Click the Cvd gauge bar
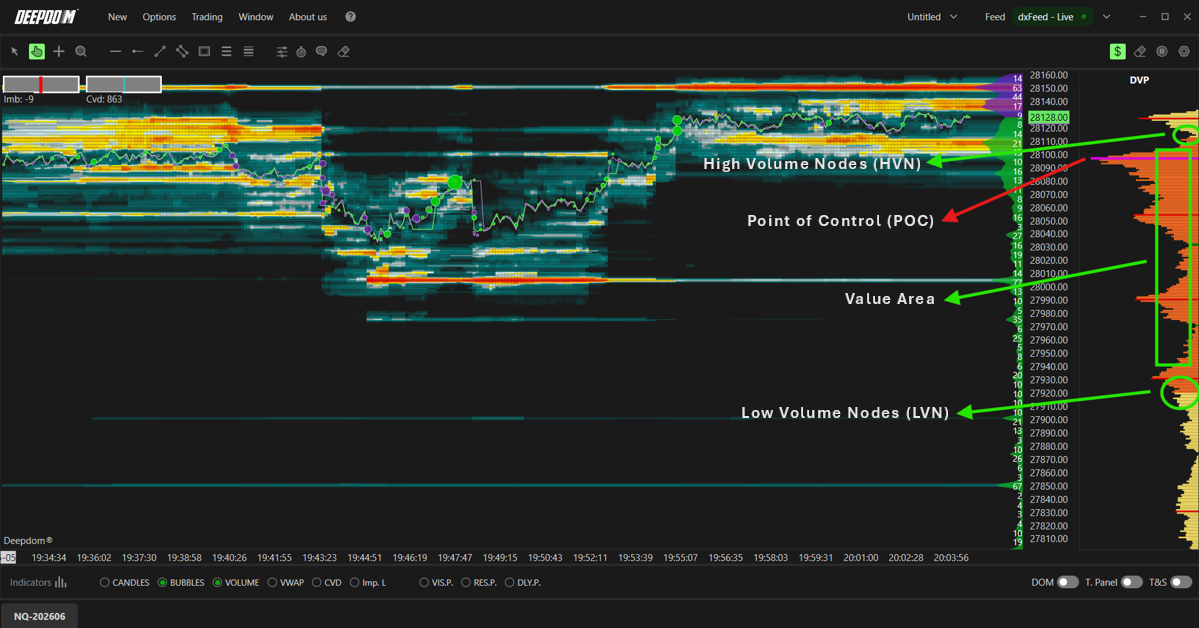1199x628 pixels. tap(124, 84)
